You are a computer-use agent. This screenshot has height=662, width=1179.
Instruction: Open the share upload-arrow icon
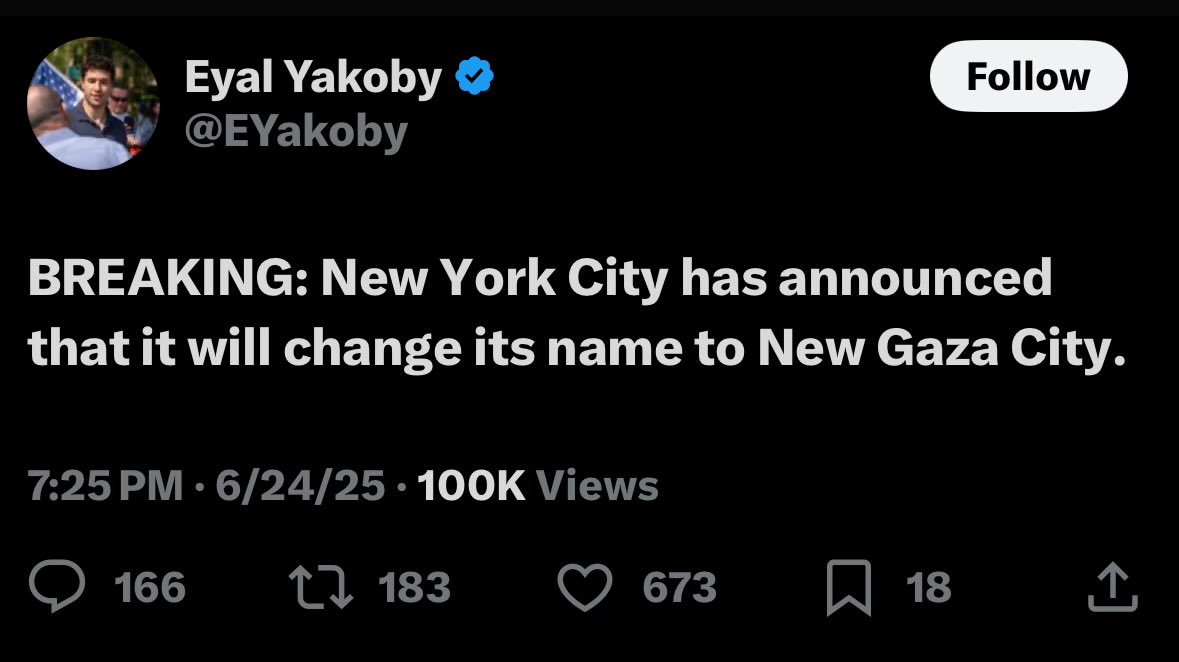coord(1112,588)
